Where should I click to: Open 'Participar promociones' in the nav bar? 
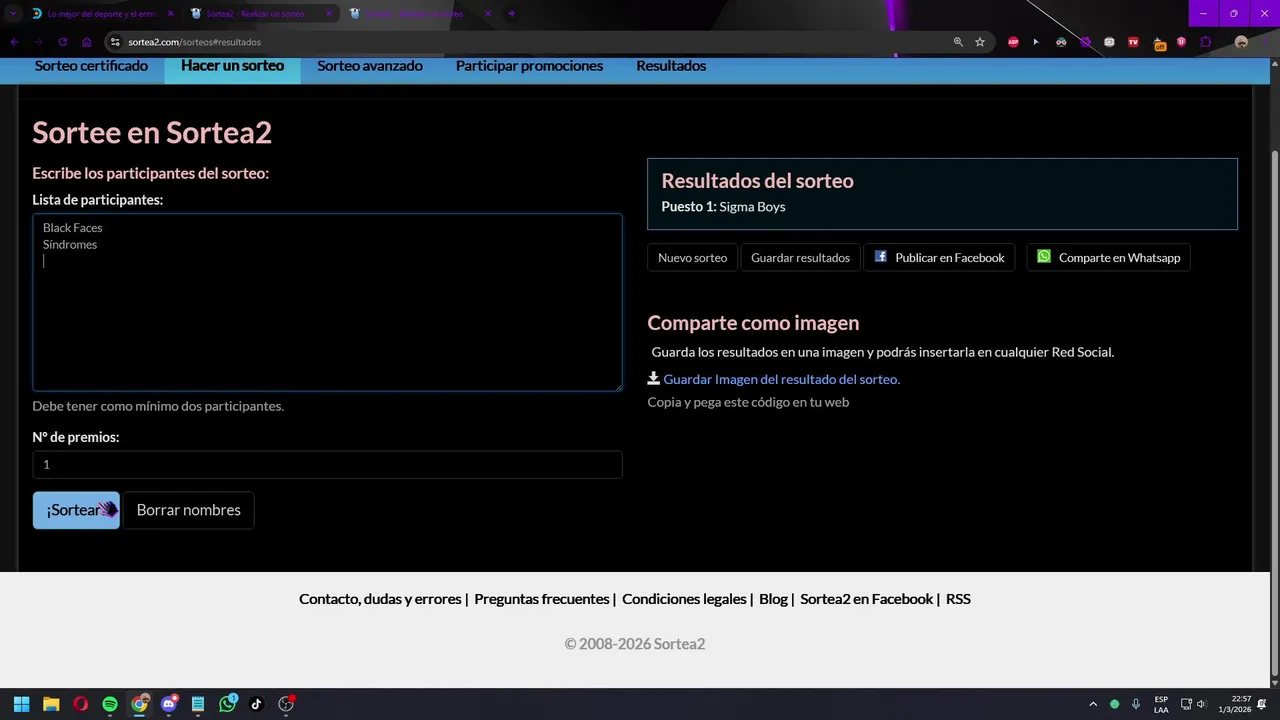coord(529,66)
